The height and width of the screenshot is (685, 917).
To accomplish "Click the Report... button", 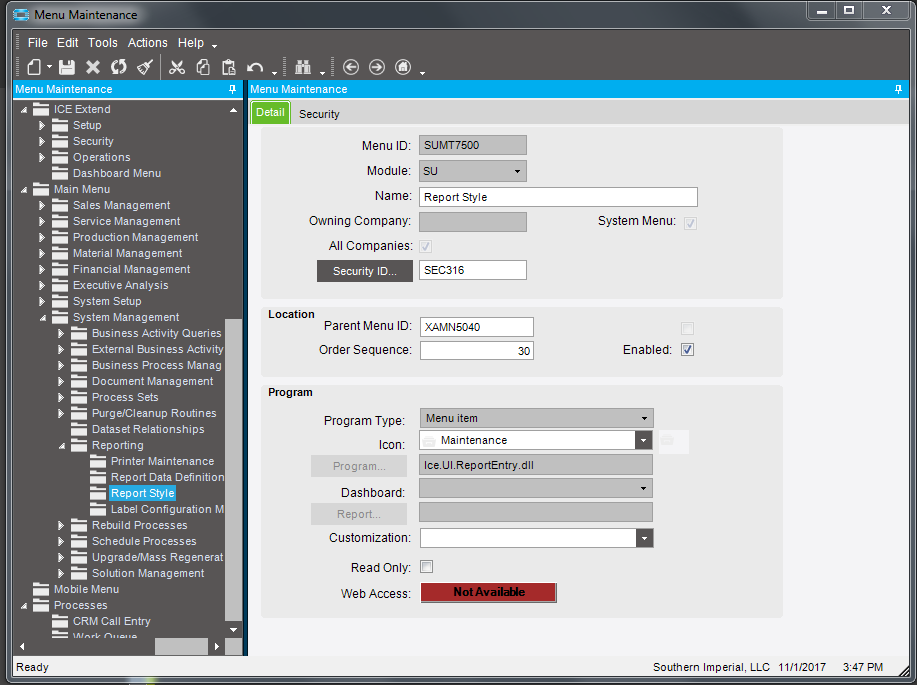I will pyautogui.click(x=359, y=514).
